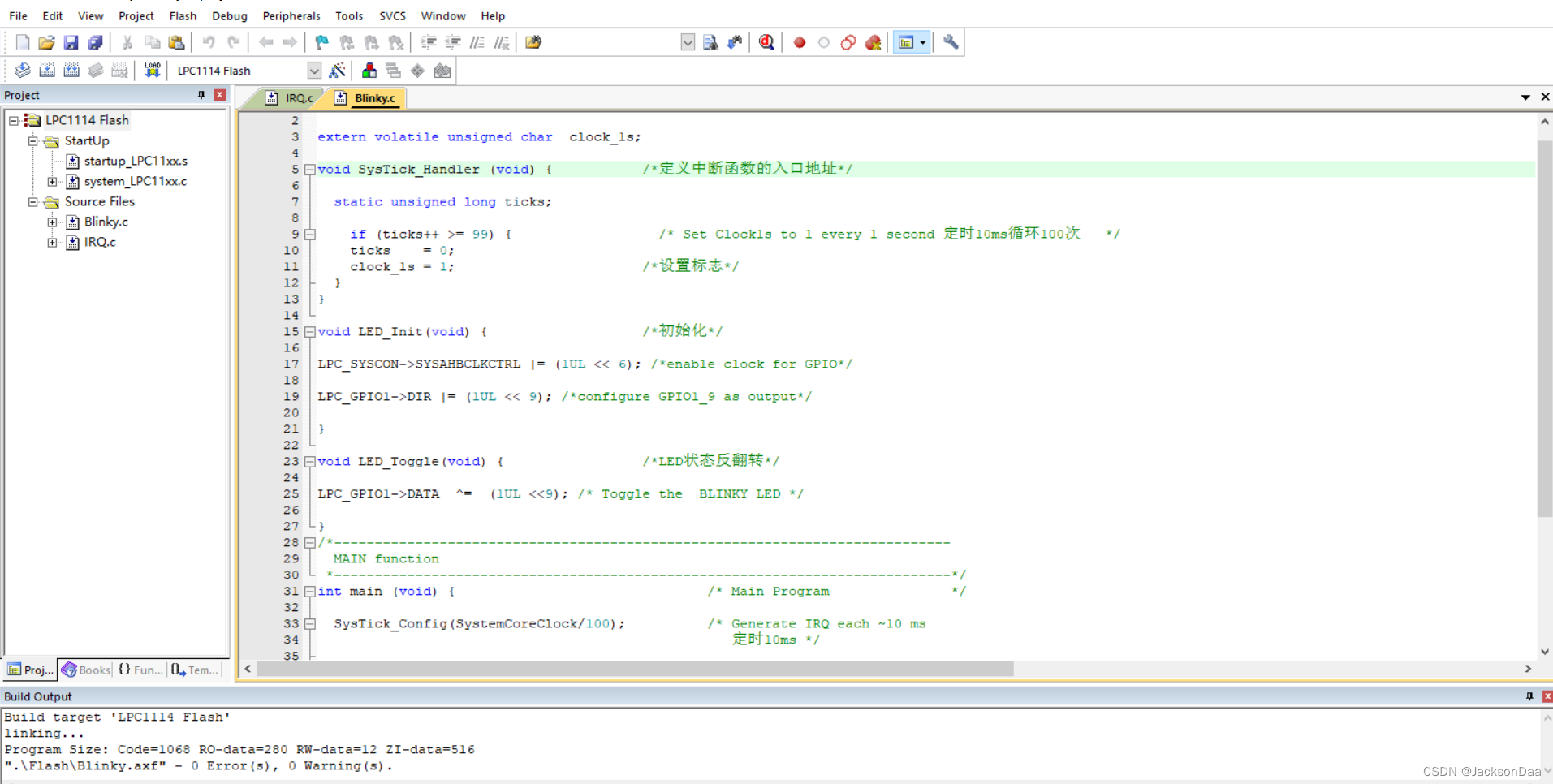
Task: Open the SVCS menu
Action: tap(392, 15)
